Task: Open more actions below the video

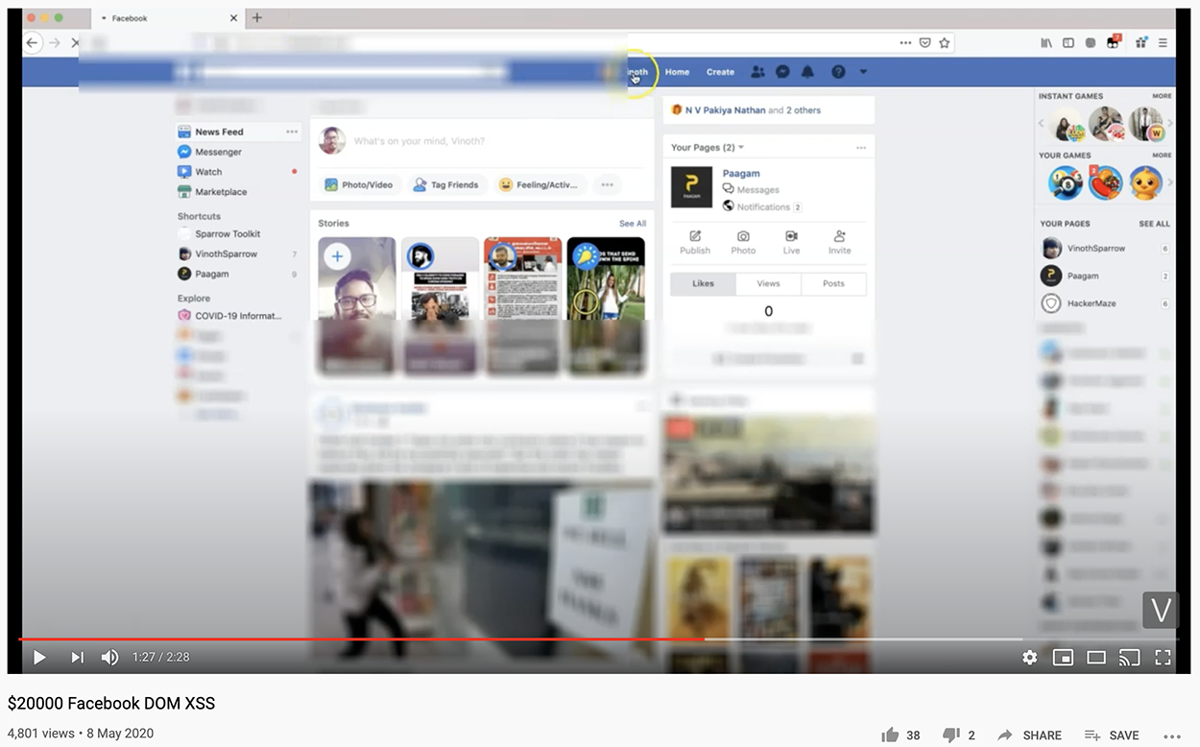Action: (x=1172, y=735)
